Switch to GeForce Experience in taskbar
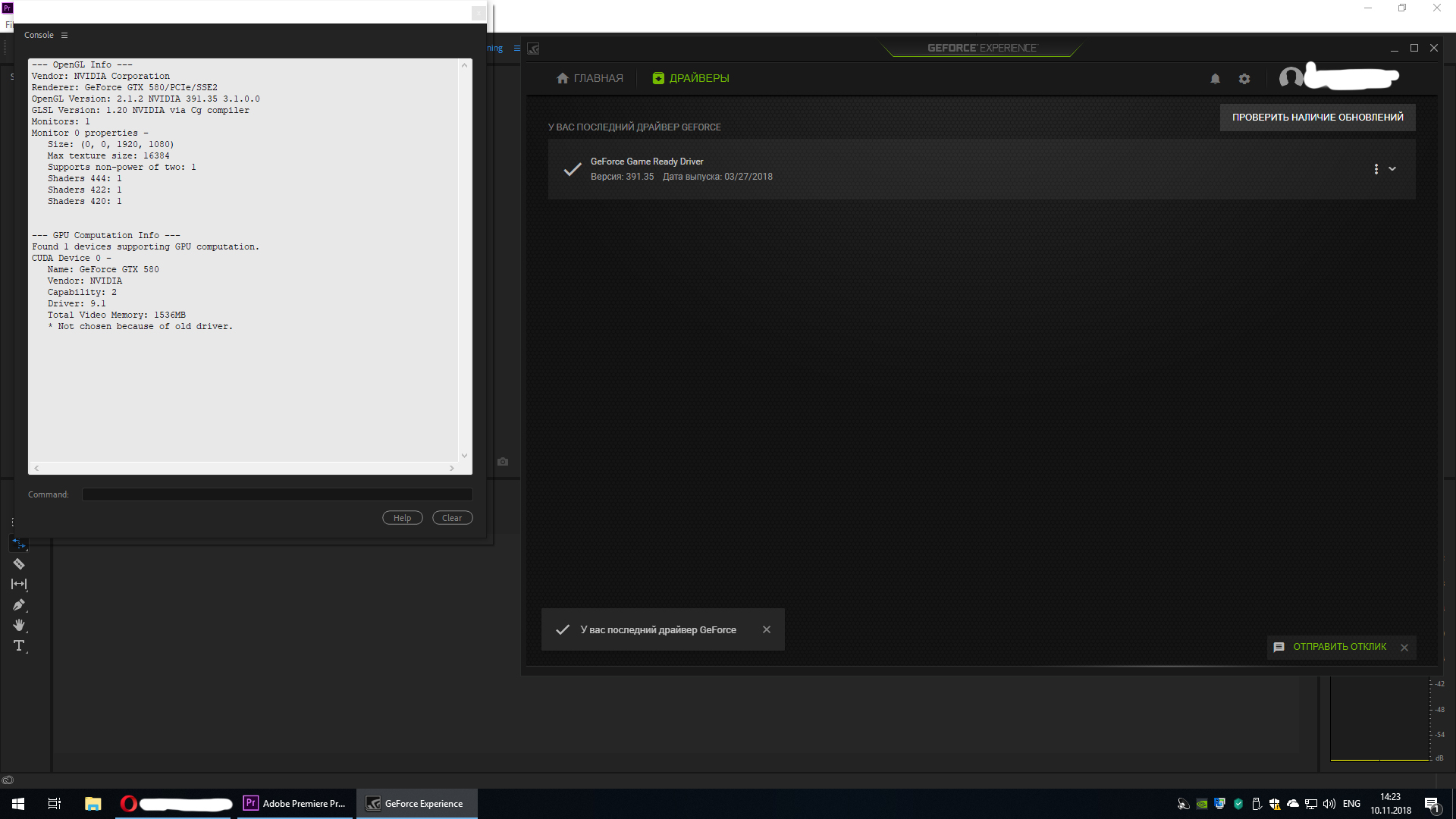The image size is (1456, 819). point(416,804)
